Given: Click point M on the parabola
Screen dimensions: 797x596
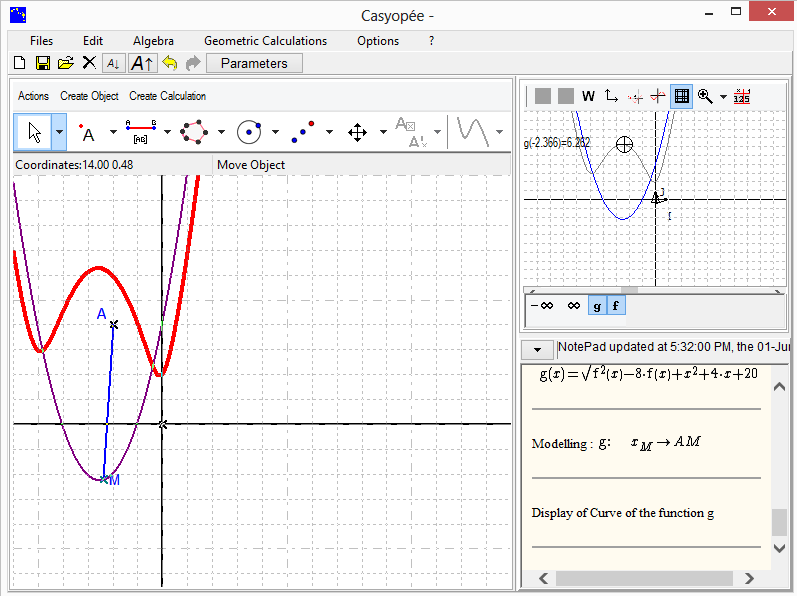Looking at the screenshot, I should tap(104, 479).
